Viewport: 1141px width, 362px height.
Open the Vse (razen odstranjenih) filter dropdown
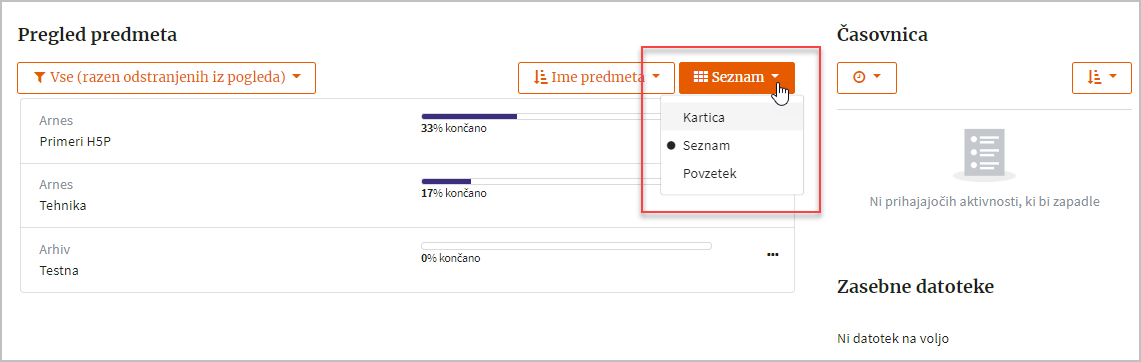click(167, 78)
